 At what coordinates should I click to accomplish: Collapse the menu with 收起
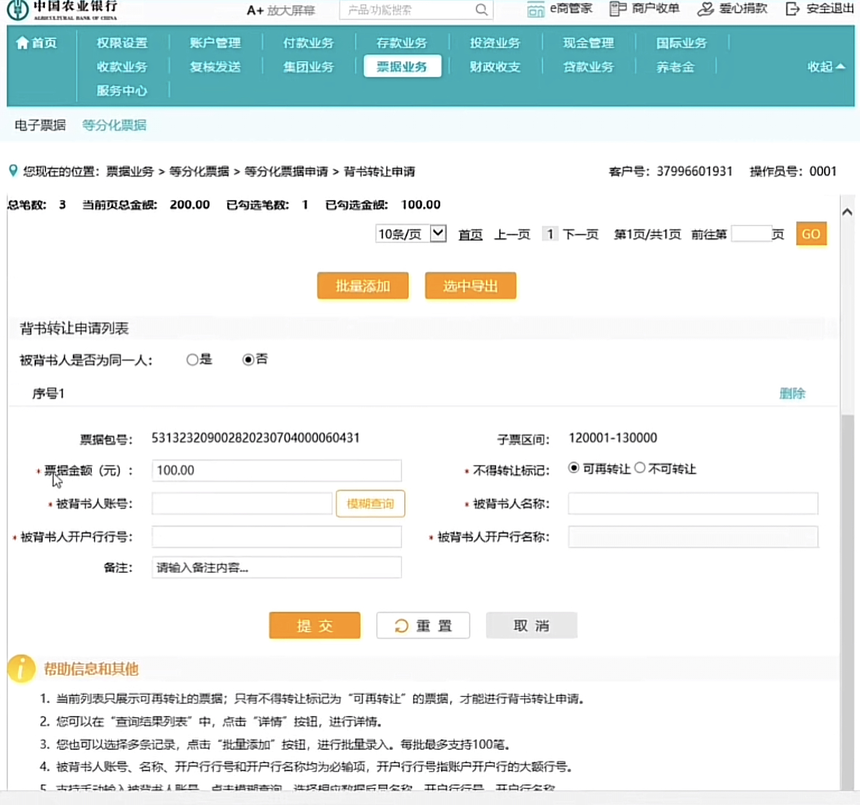point(826,67)
